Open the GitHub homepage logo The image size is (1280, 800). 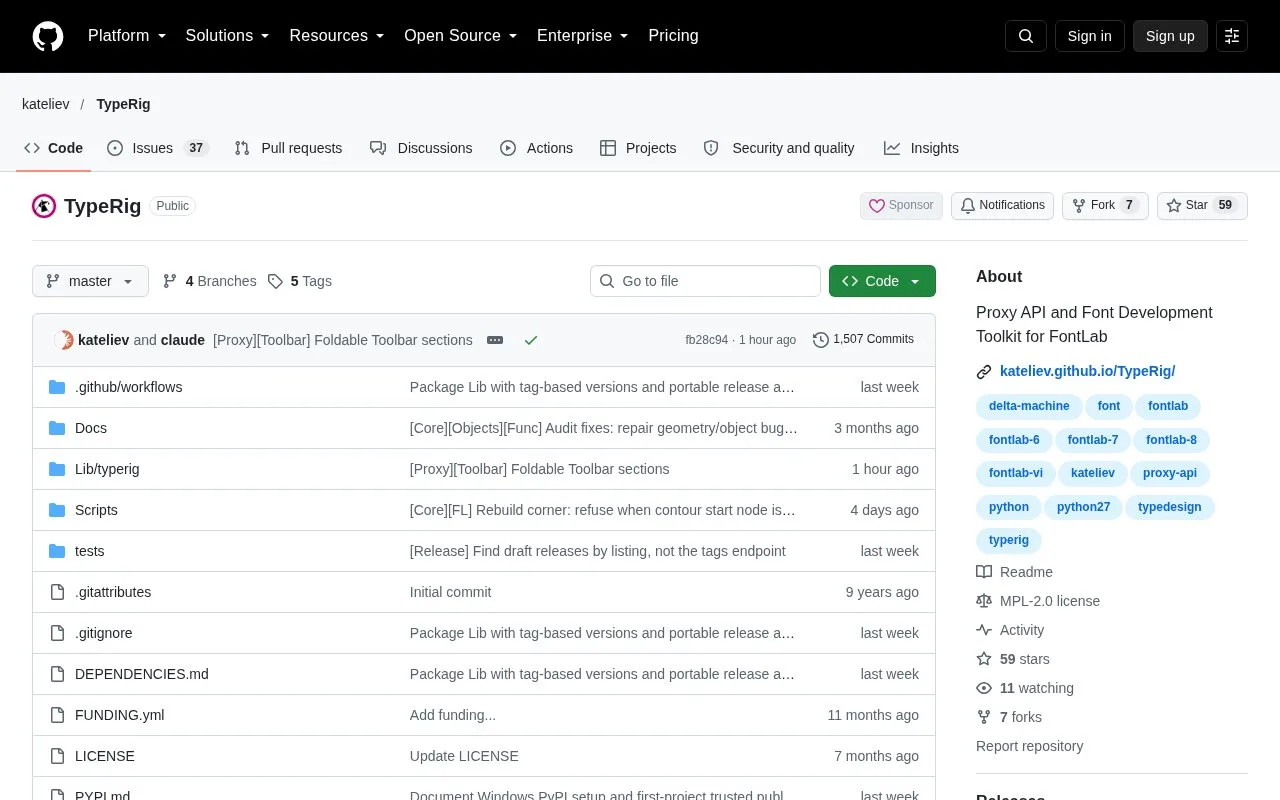click(x=48, y=36)
